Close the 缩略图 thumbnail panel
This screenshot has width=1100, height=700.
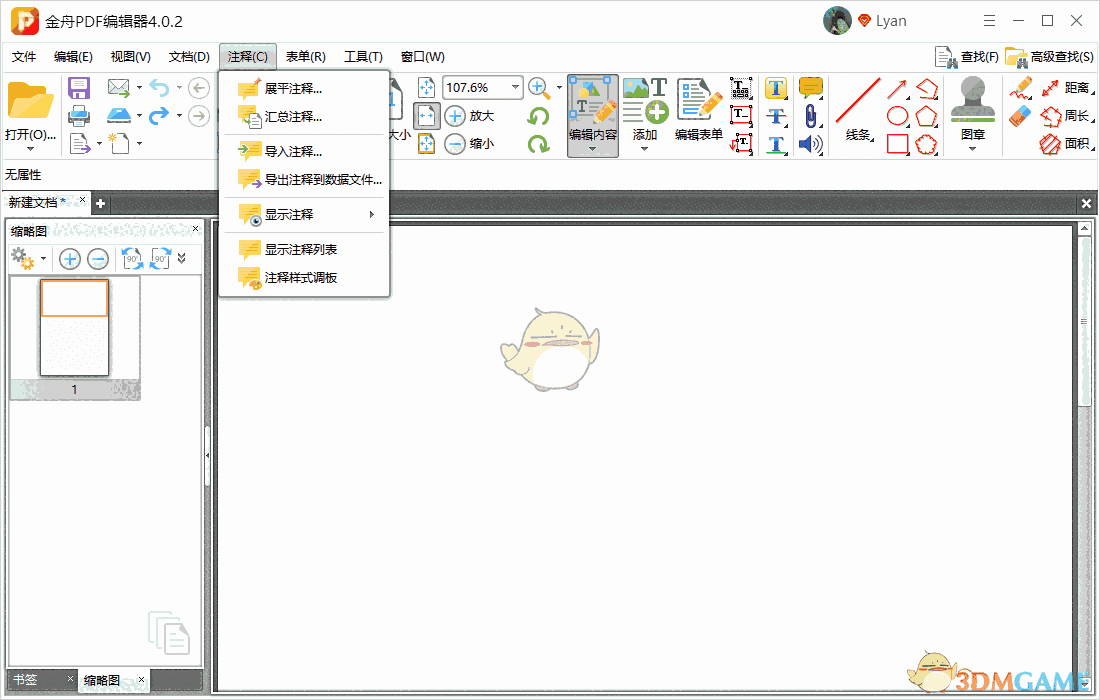coord(196,230)
